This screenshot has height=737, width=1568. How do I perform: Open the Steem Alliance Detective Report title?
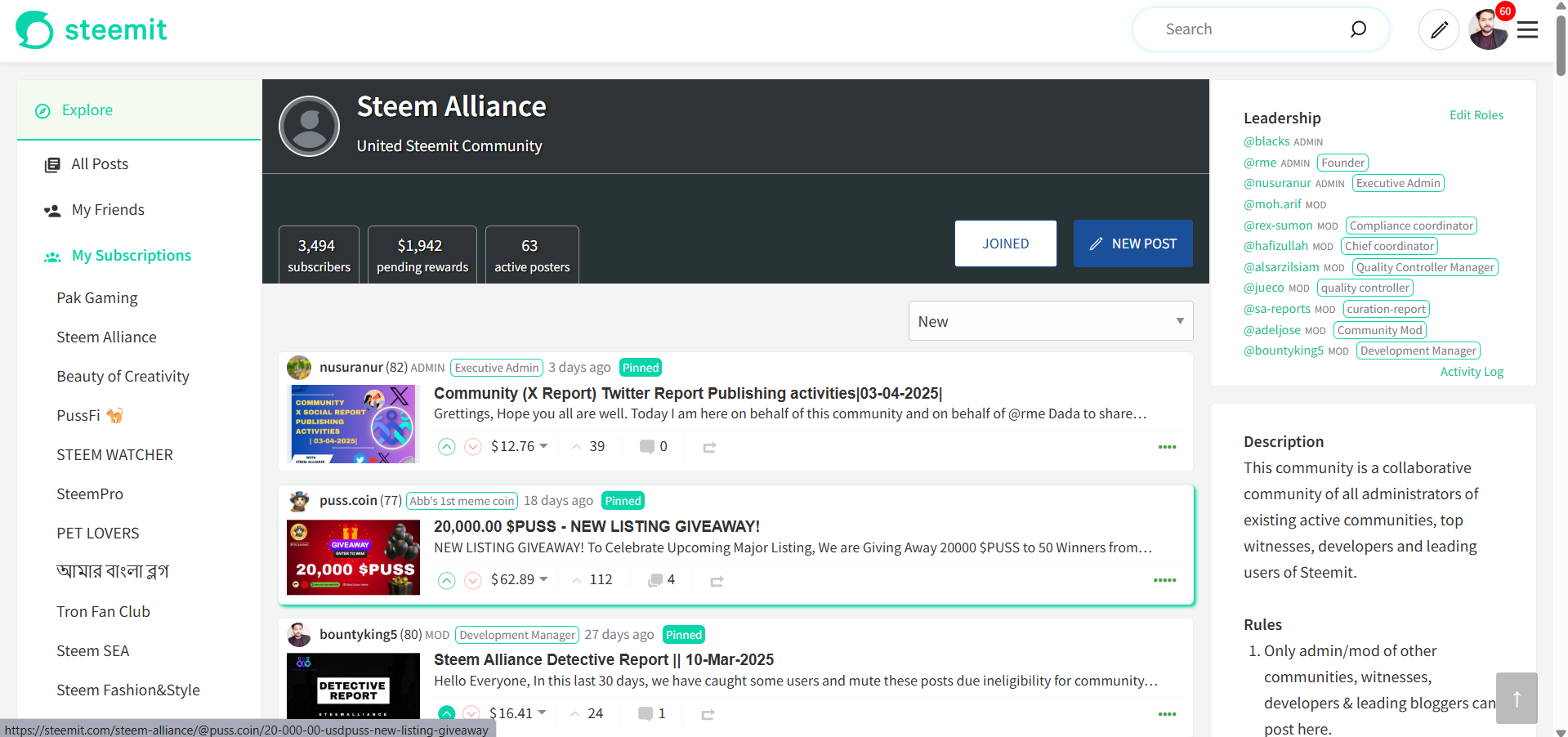pyautogui.click(x=604, y=659)
